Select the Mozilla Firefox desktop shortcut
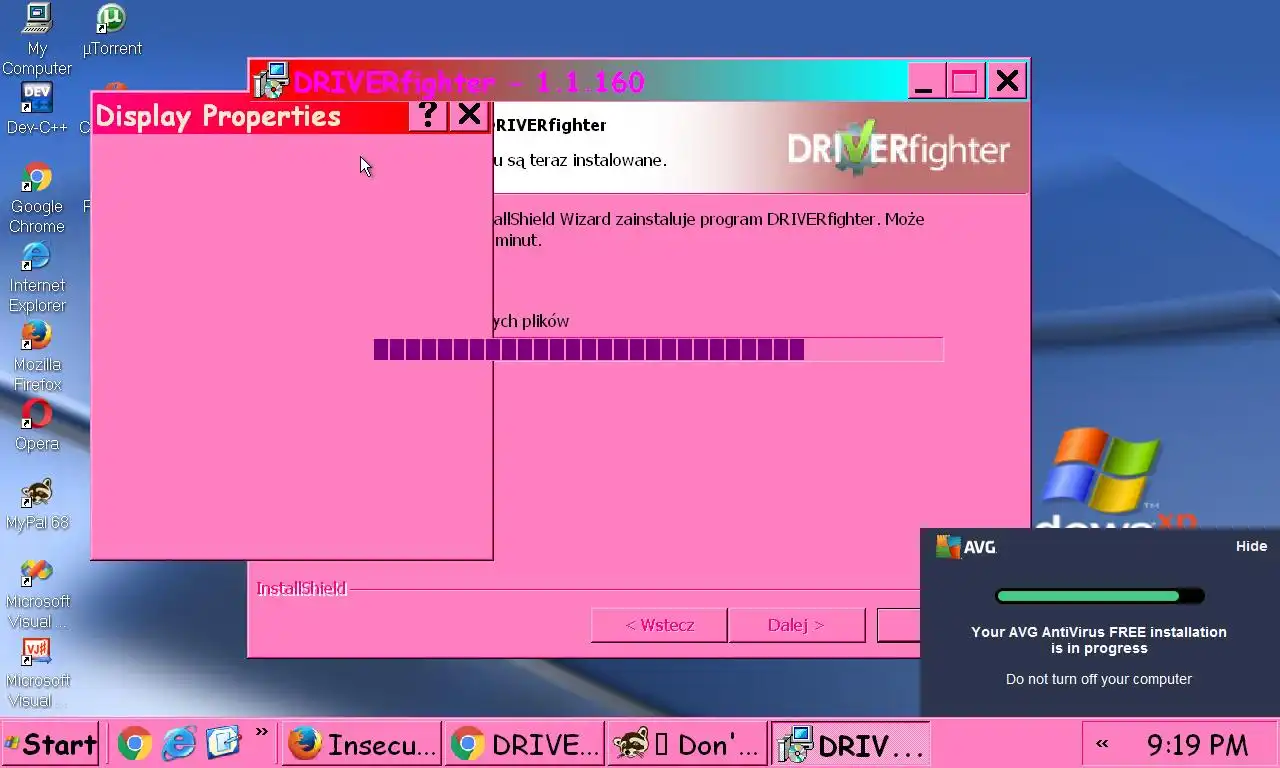The image size is (1280, 768). point(37,356)
